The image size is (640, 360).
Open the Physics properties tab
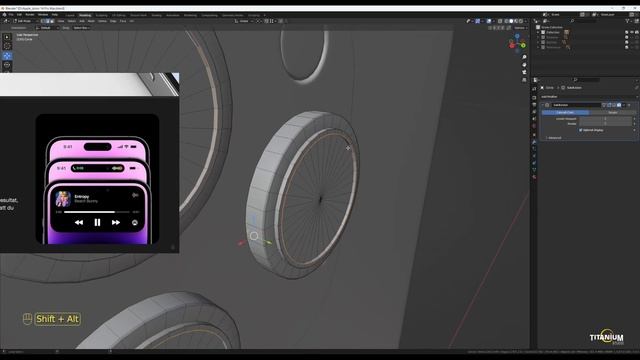[534, 155]
